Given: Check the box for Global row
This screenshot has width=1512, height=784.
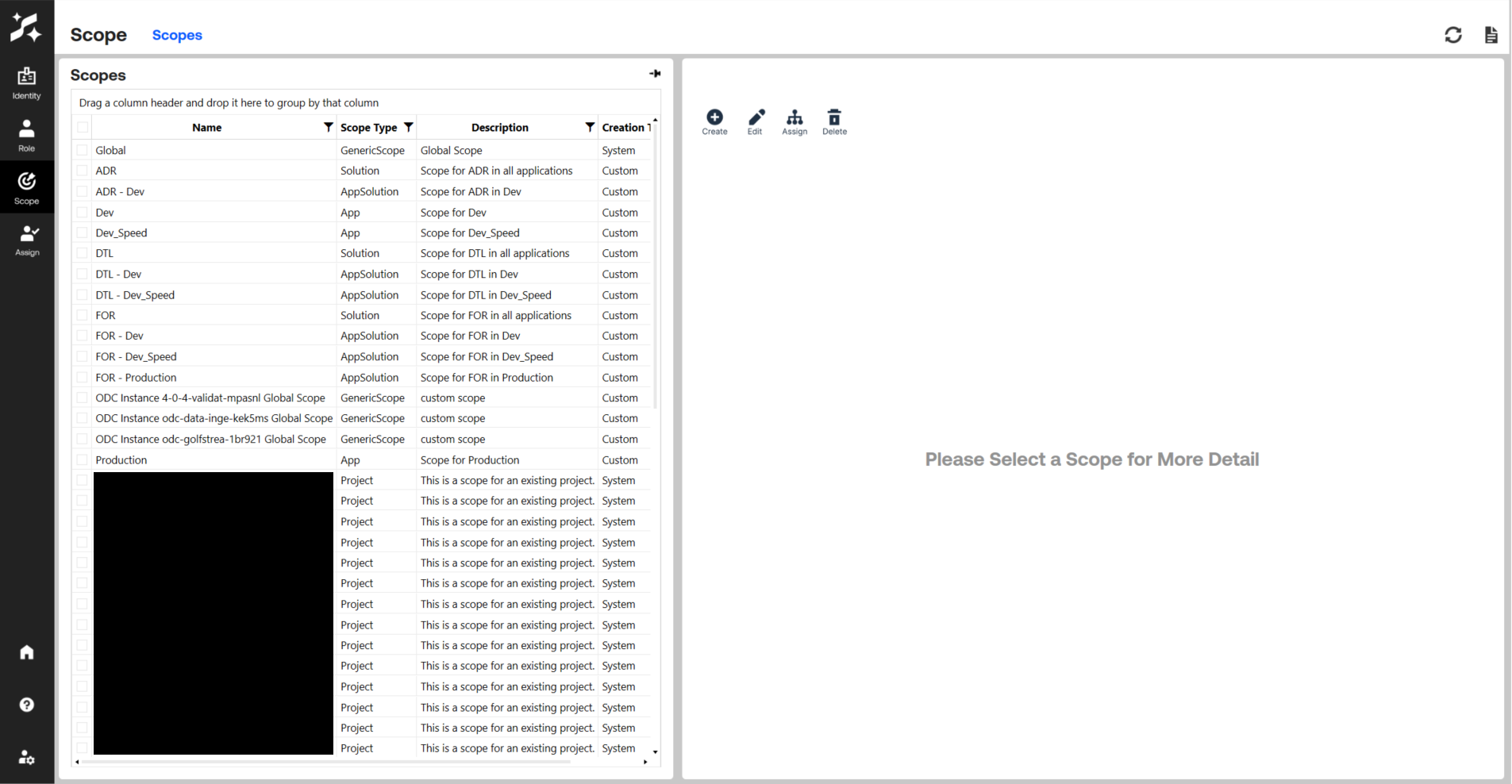Looking at the screenshot, I should pos(83,150).
